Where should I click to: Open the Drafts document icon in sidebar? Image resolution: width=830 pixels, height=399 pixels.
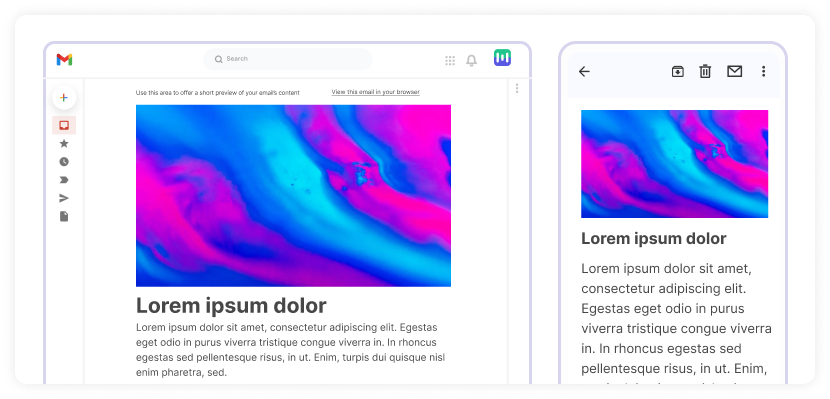pyautogui.click(x=64, y=216)
